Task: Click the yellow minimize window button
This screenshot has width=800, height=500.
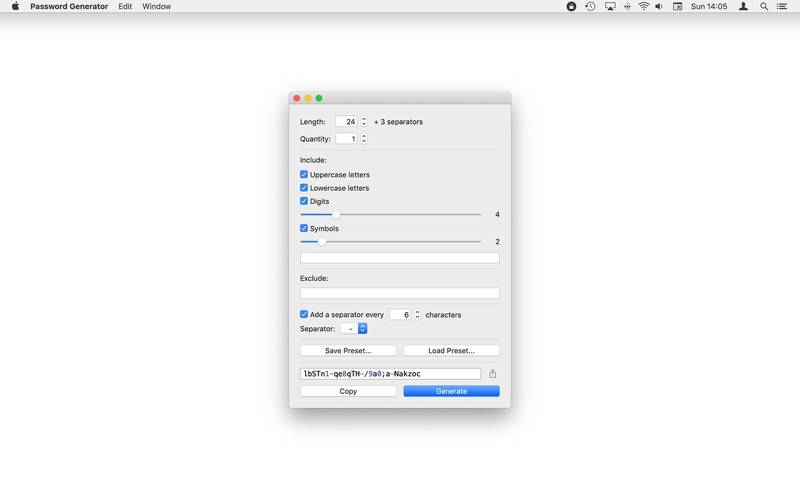Action: coord(308,98)
